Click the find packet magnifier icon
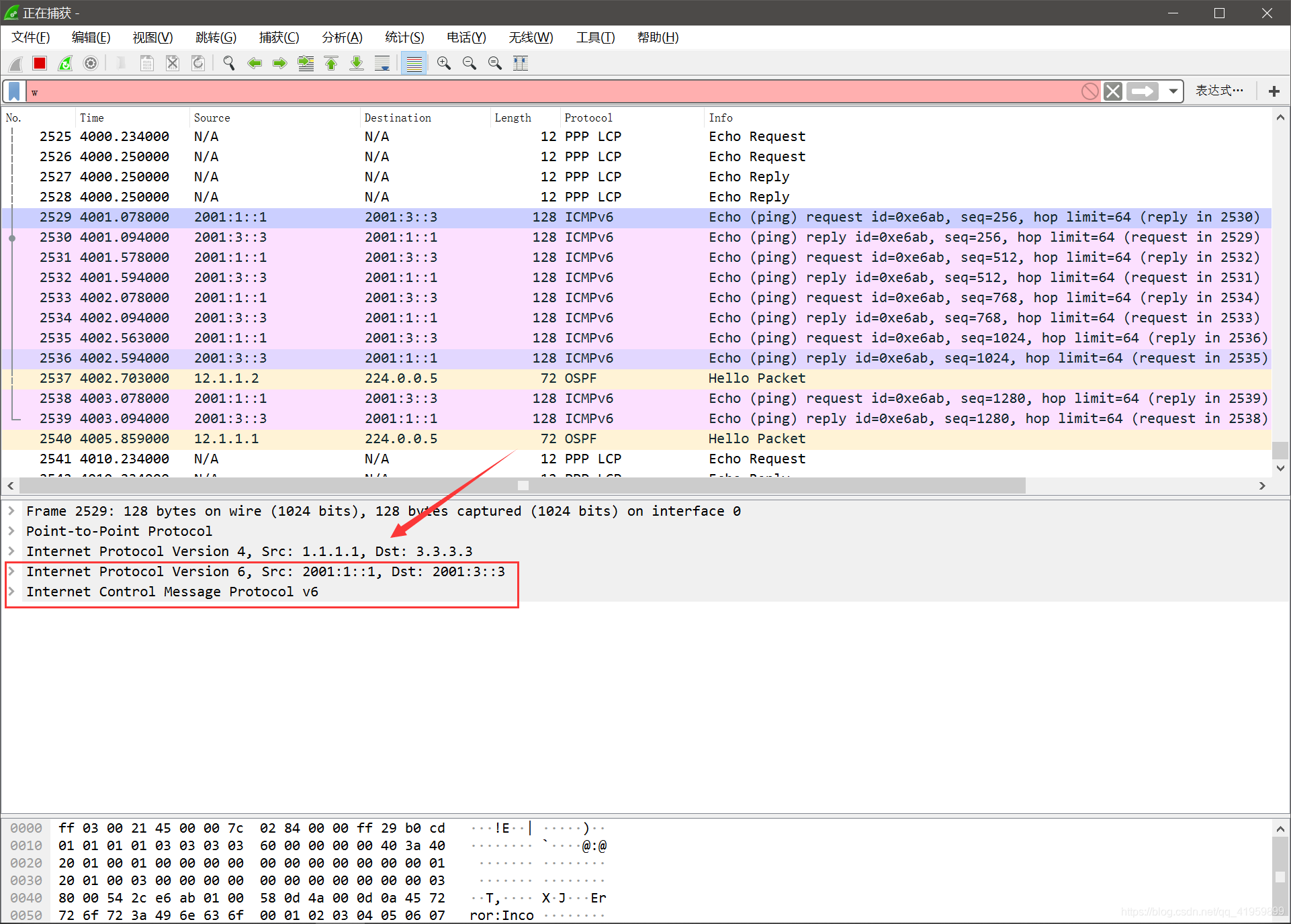1291x924 pixels. tap(229, 63)
